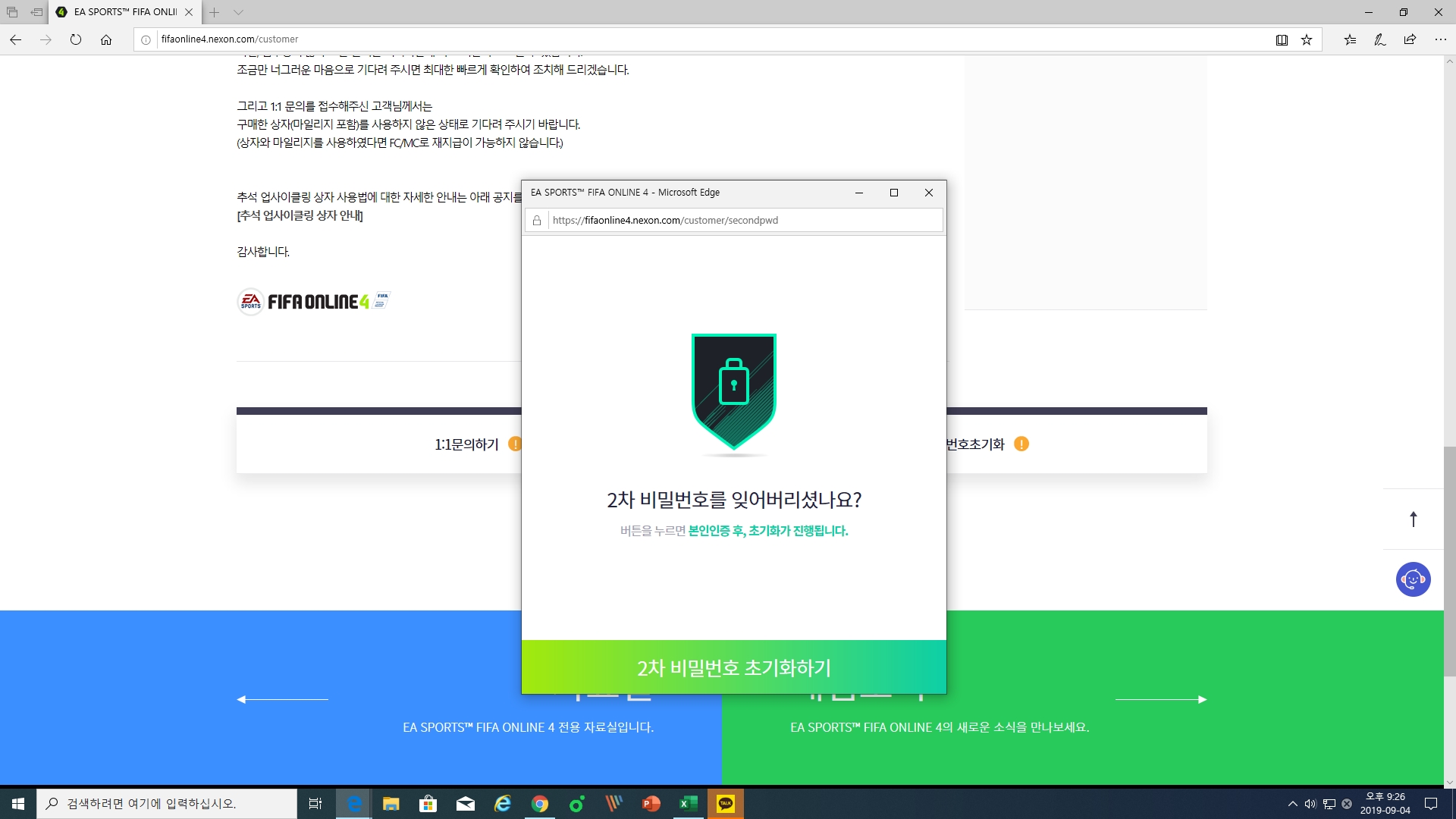Open KakaoTalk from the taskbar

[x=725, y=804]
